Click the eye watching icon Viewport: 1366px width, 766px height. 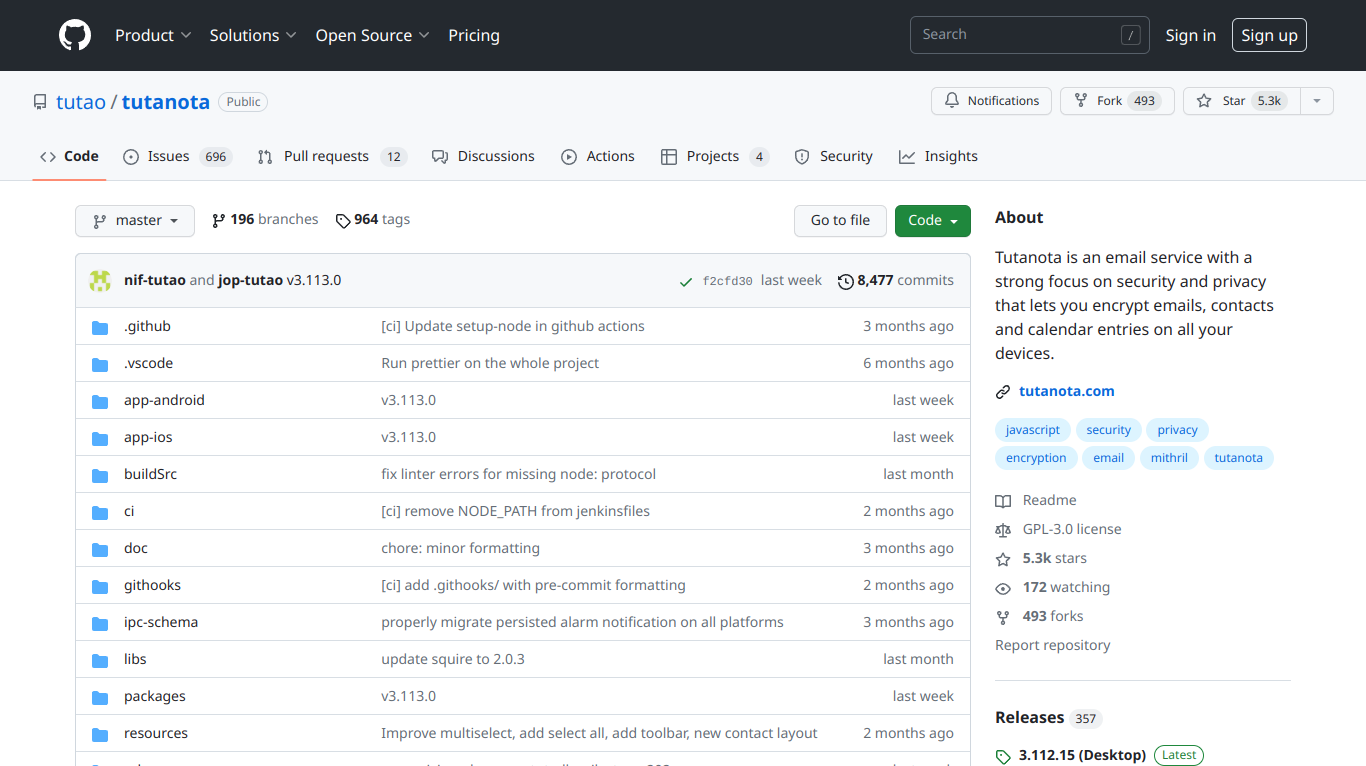(1003, 588)
